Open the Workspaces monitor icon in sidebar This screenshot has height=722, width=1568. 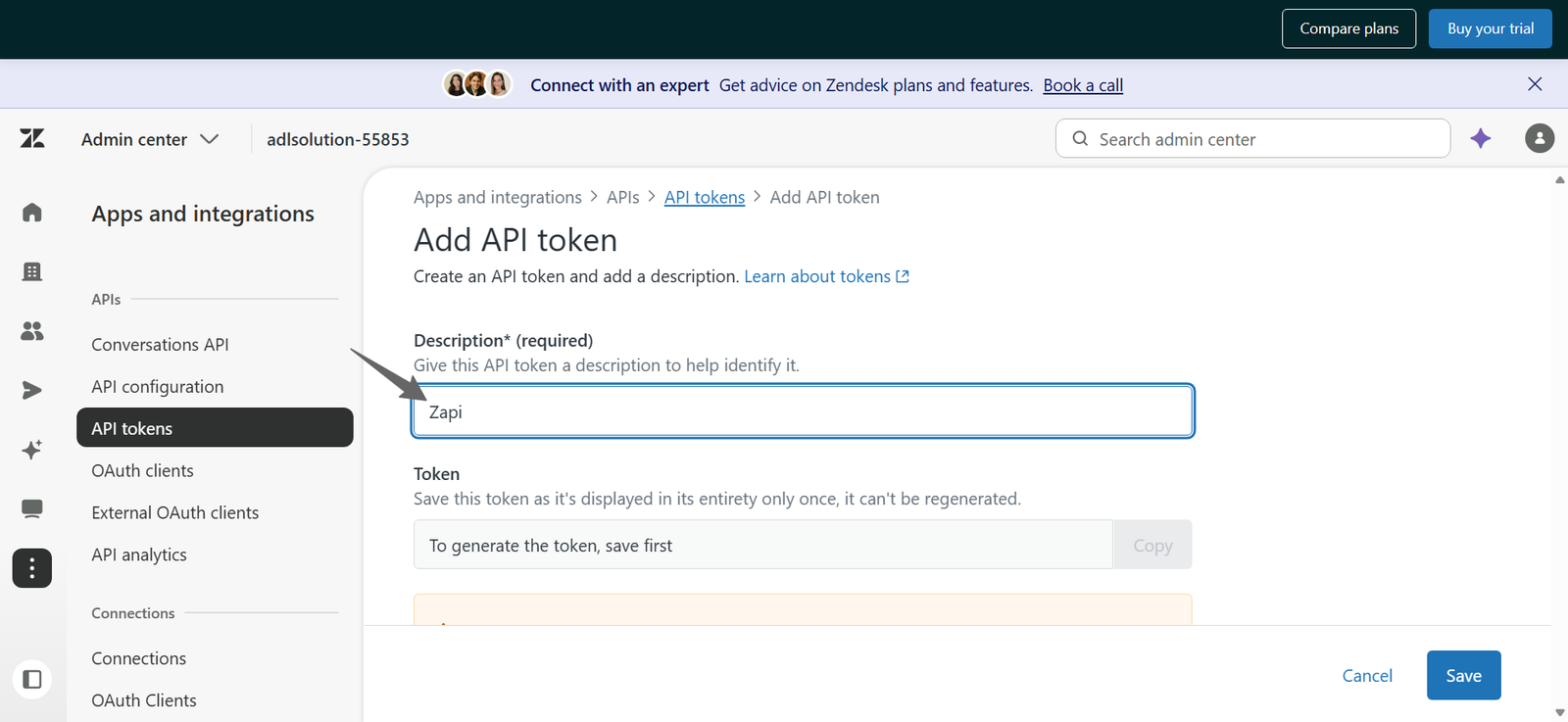click(x=32, y=508)
